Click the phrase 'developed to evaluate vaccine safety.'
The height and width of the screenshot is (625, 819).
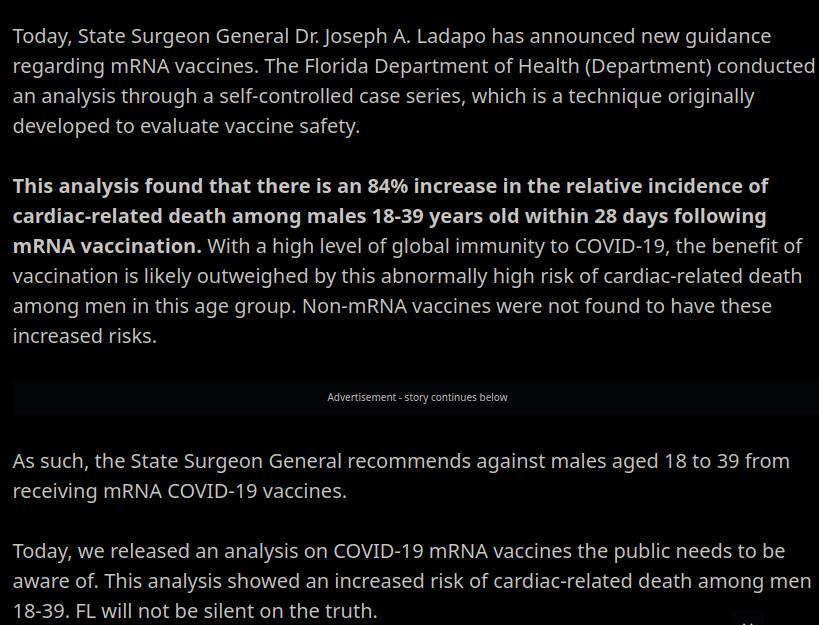pyautogui.click(x=186, y=126)
